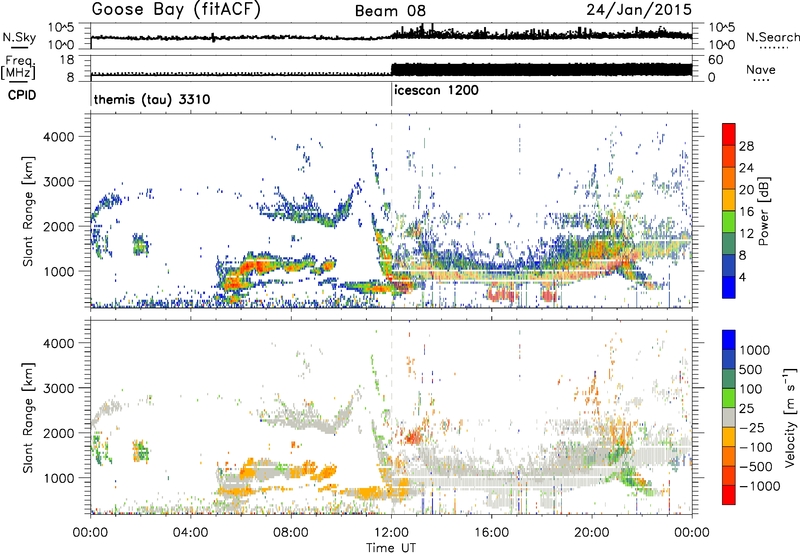Image resolution: width=800 pixels, height=554 pixels.
Task: Click the power colorbar value '28'
Action: point(746,146)
